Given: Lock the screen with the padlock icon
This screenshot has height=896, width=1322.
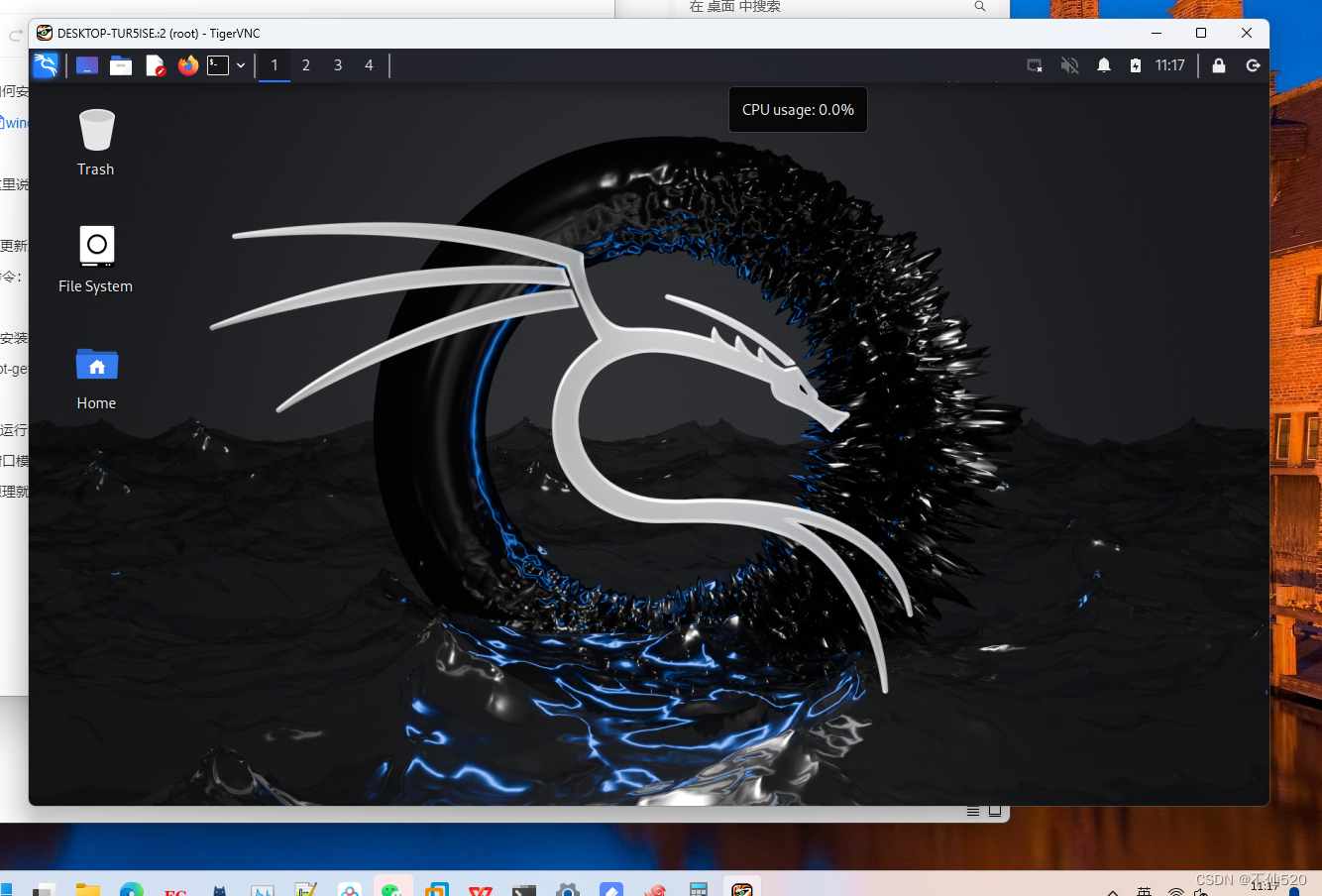Looking at the screenshot, I should (1219, 65).
